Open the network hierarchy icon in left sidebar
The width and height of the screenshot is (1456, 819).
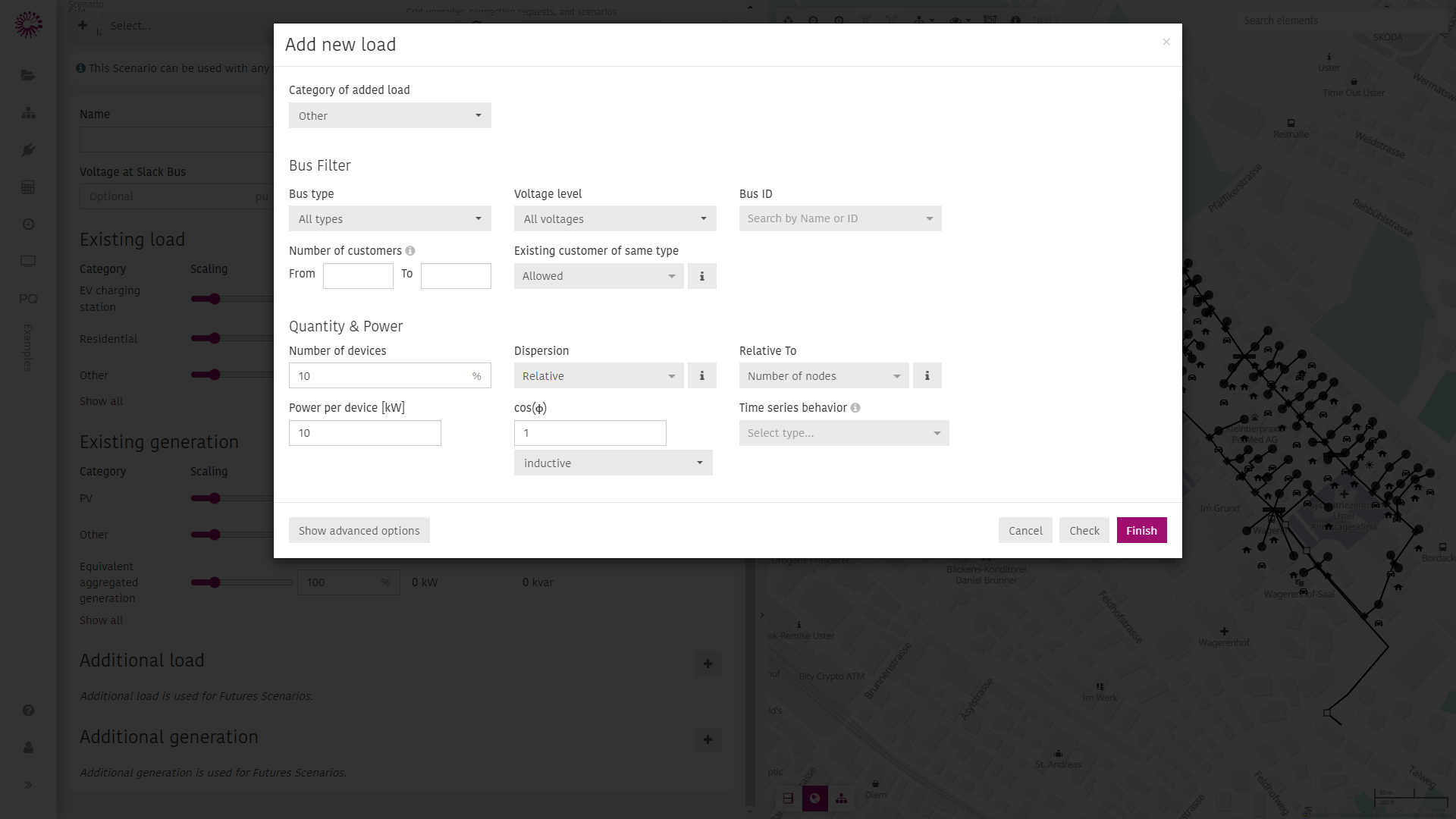(x=28, y=112)
